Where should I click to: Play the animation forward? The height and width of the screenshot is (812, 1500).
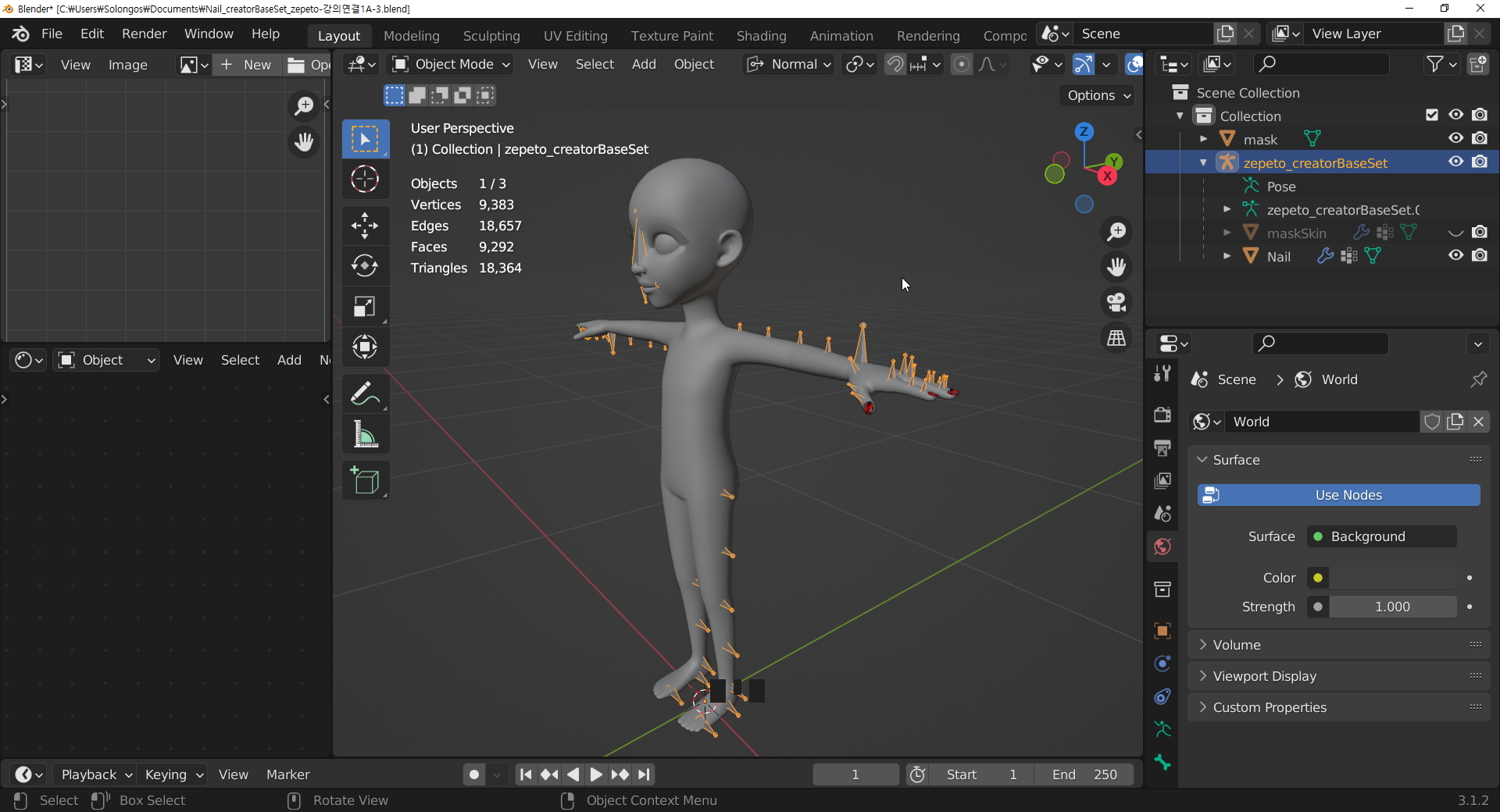(596, 775)
